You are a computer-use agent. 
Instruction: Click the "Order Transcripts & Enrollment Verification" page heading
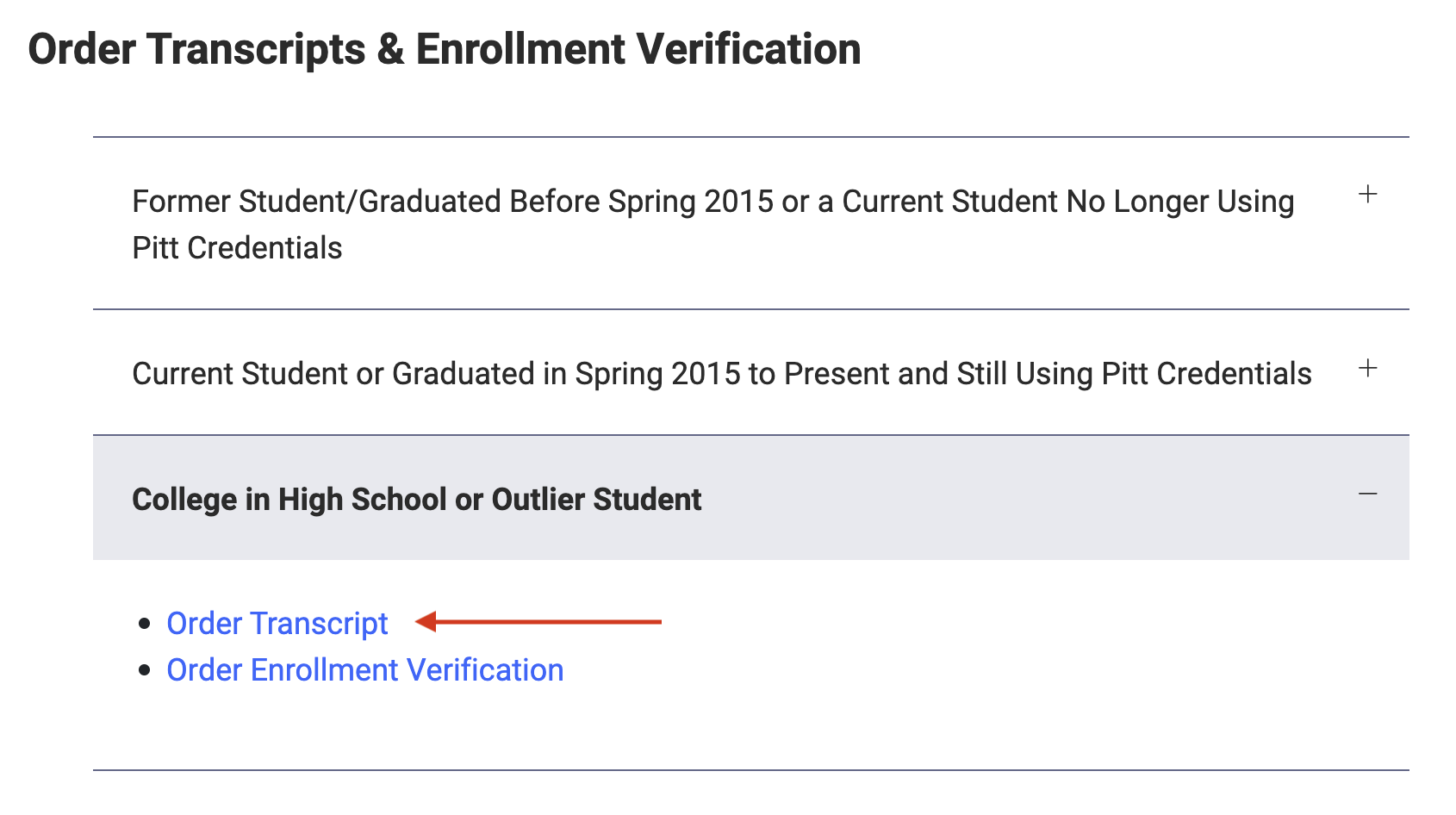point(444,49)
